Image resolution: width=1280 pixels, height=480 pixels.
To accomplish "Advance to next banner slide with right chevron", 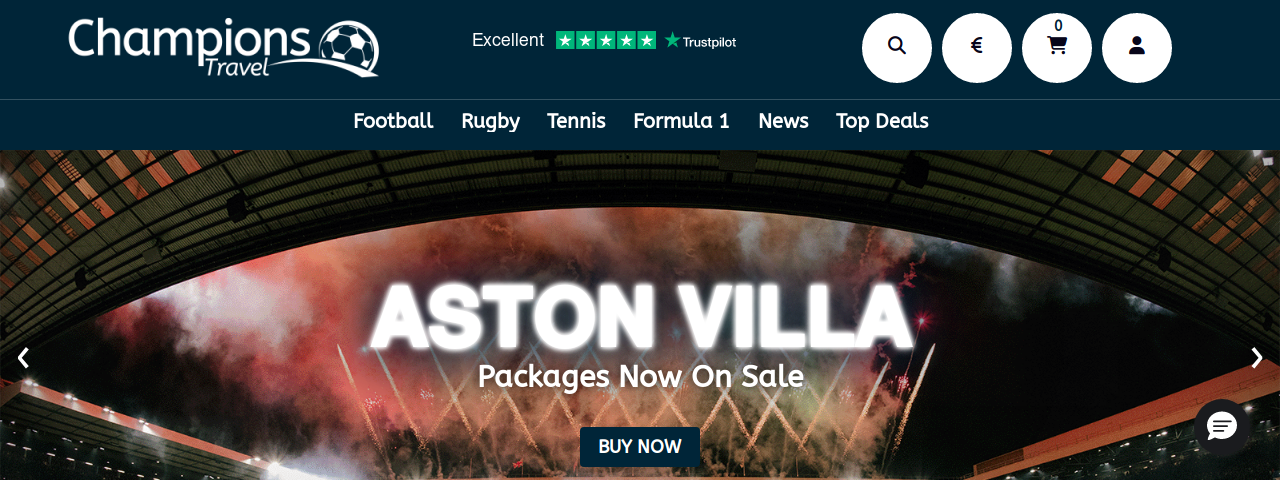I will tap(1257, 357).
